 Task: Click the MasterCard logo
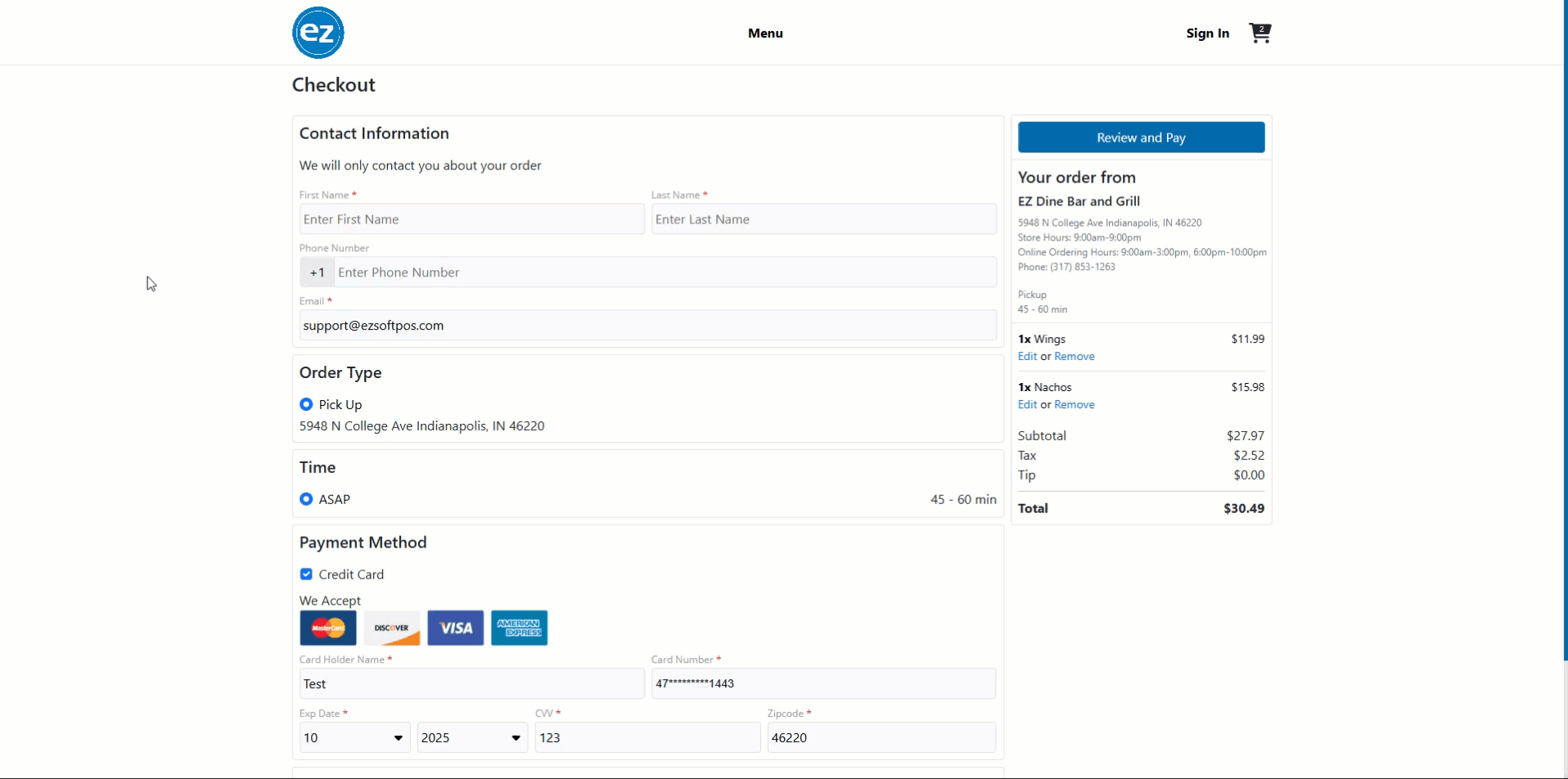point(328,628)
